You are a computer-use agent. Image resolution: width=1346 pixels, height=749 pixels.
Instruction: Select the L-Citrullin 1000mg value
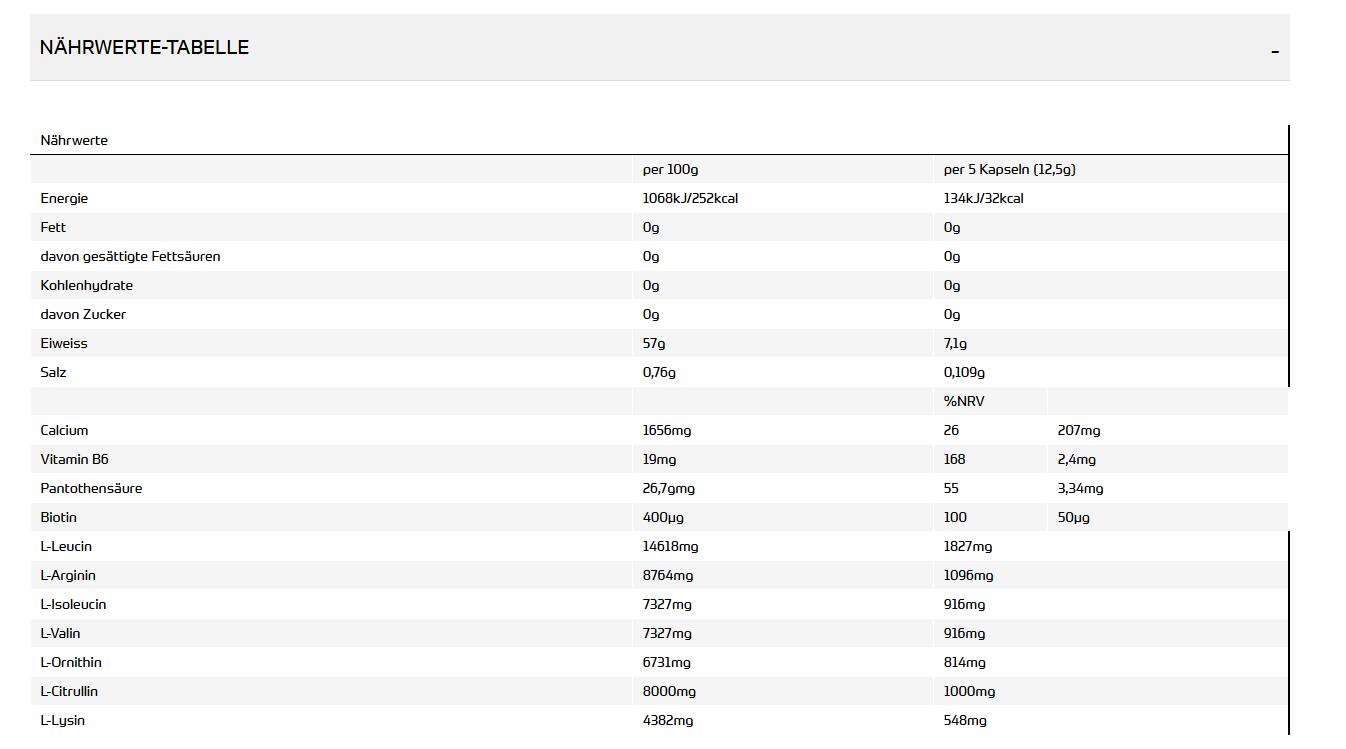tap(969, 691)
